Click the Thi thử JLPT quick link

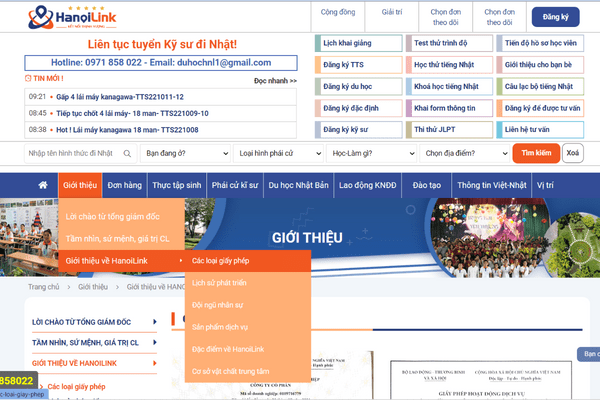449,130
